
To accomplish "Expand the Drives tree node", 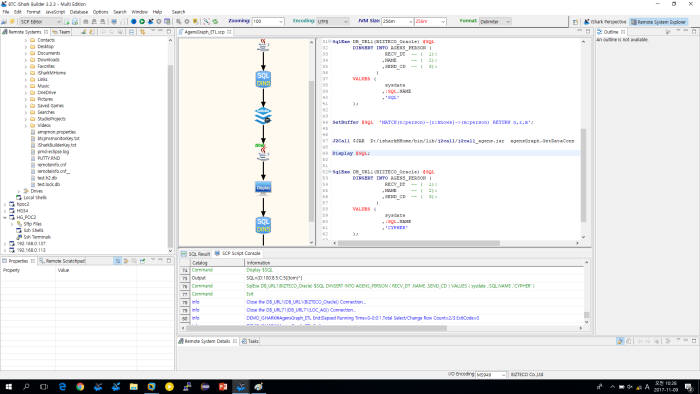I will (x=19, y=191).
